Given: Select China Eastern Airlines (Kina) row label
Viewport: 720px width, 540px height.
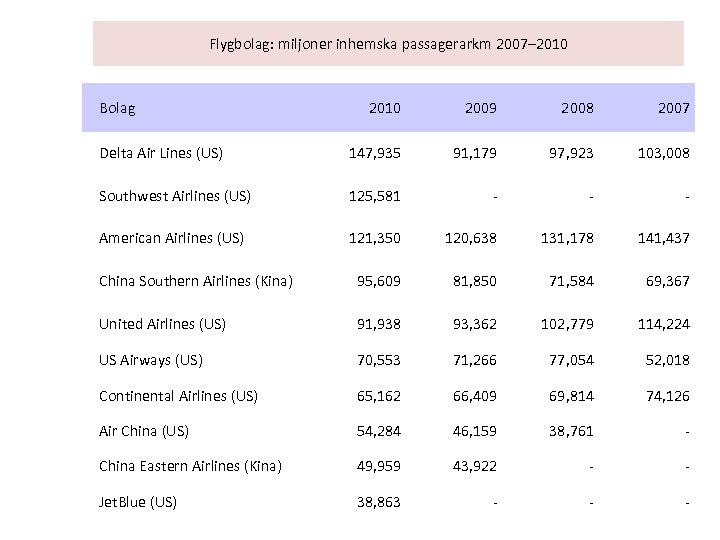Looking at the screenshot, I should point(191,464).
